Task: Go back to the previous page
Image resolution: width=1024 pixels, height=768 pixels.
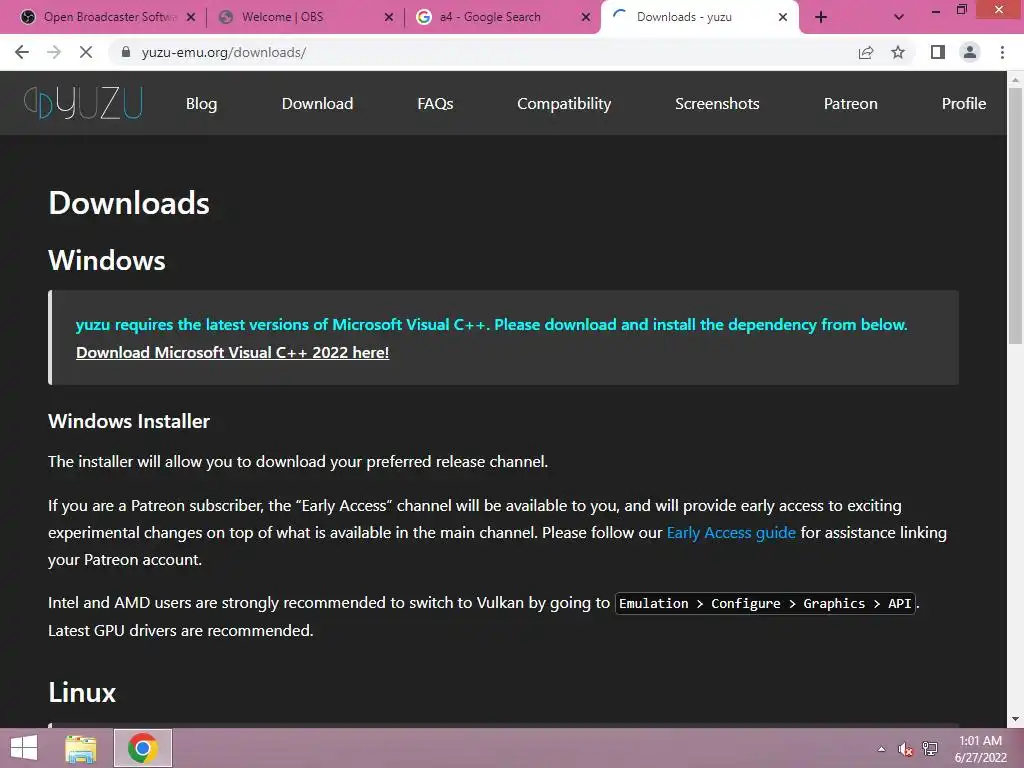Action: coord(22,52)
